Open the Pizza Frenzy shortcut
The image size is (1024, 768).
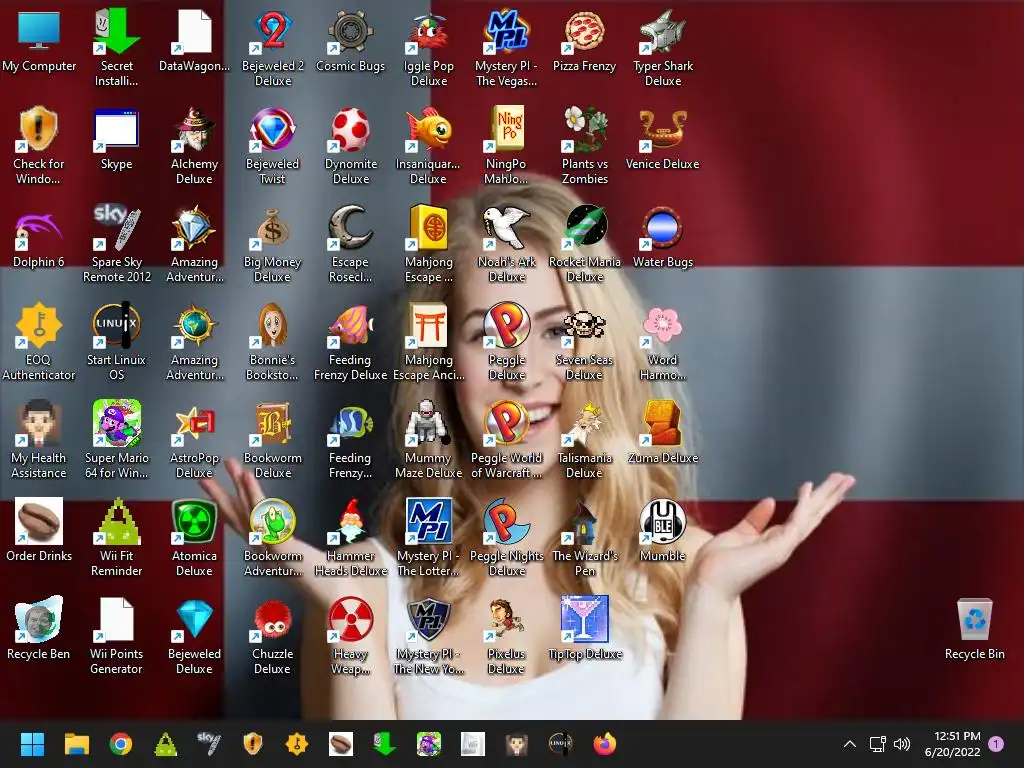584,31
